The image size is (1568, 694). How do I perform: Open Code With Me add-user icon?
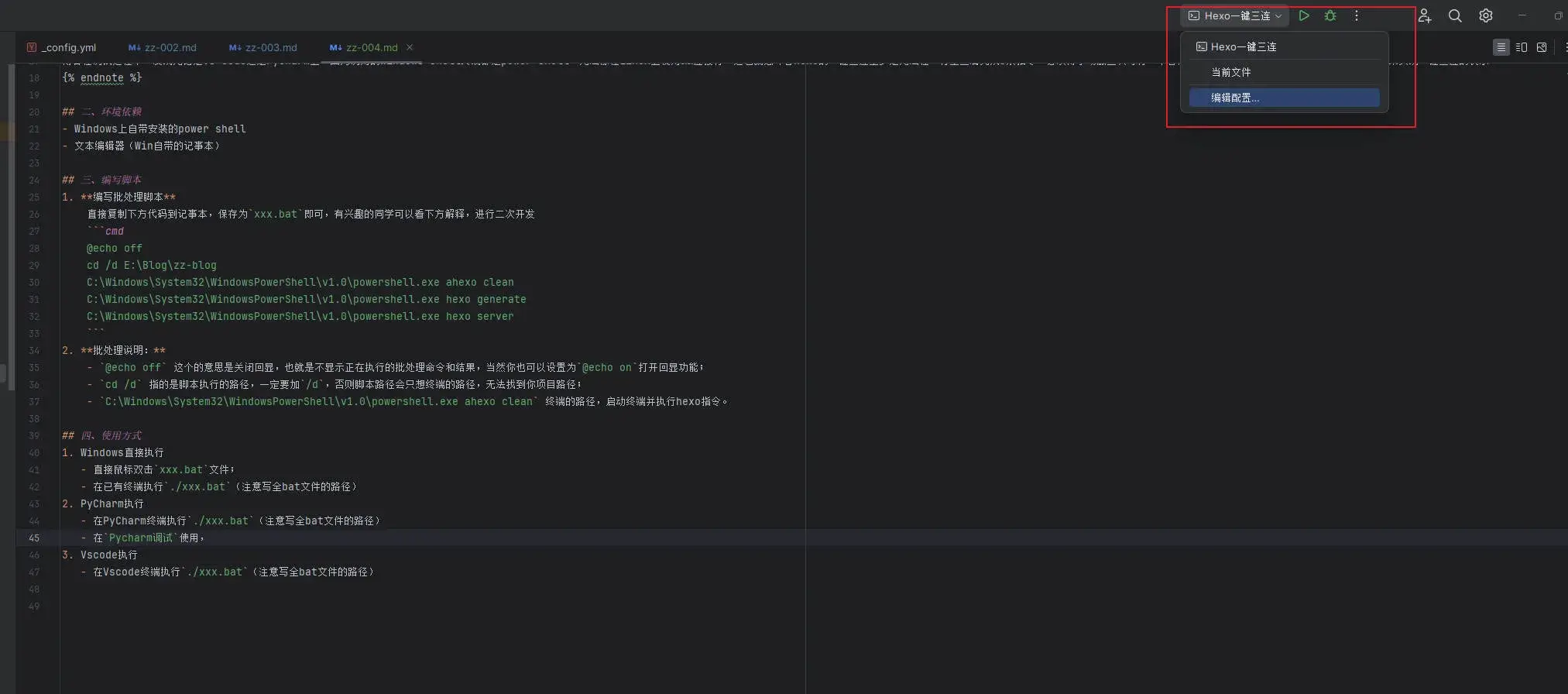pyautogui.click(x=1425, y=15)
